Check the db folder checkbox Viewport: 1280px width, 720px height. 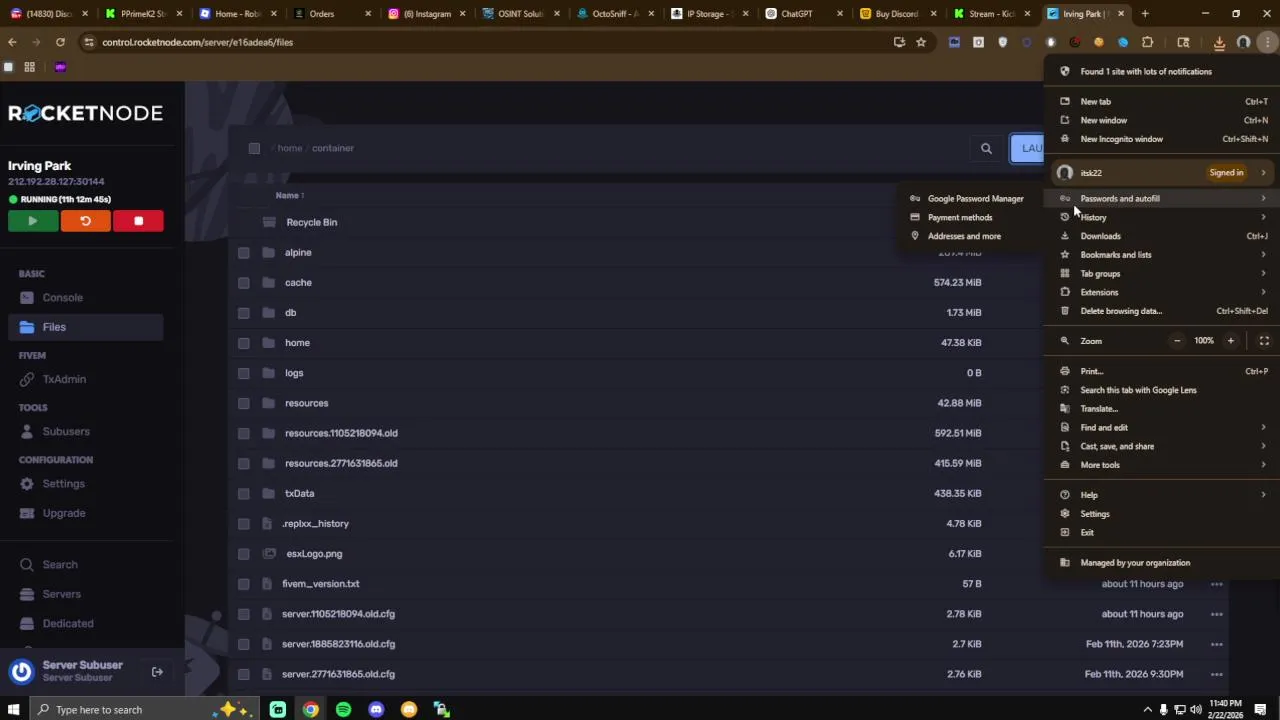click(x=244, y=313)
